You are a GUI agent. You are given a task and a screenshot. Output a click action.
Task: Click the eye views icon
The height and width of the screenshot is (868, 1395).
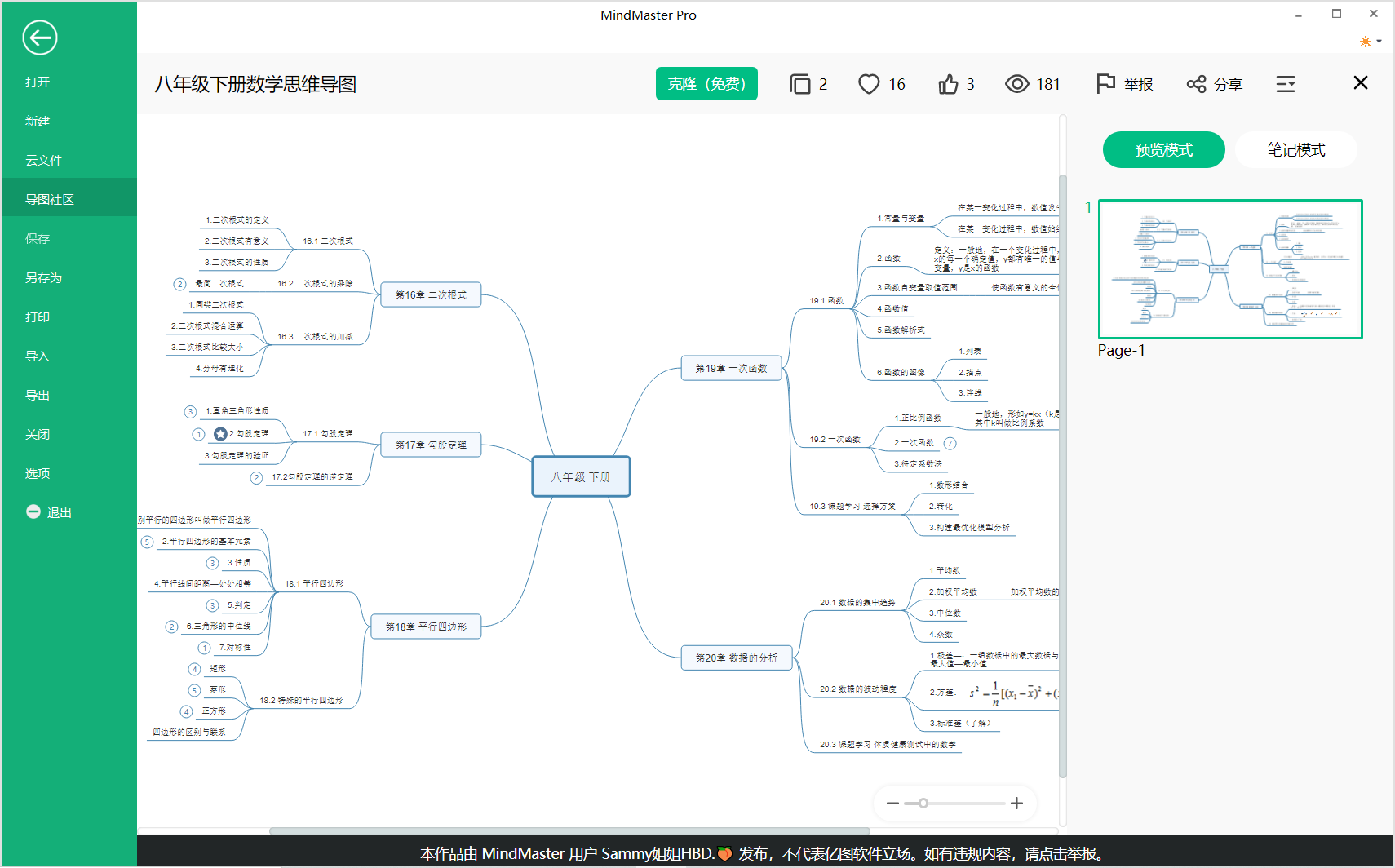(x=1016, y=84)
